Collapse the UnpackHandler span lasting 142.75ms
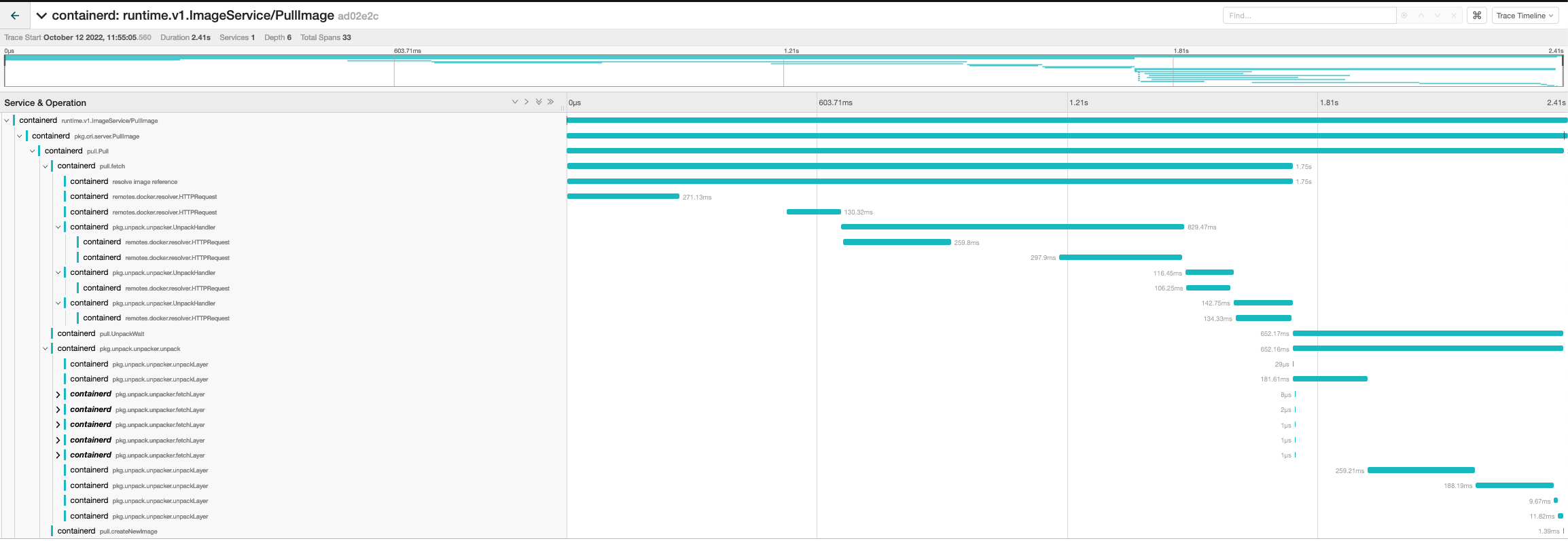Screen dimensions: 1568x541 (x=58, y=303)
